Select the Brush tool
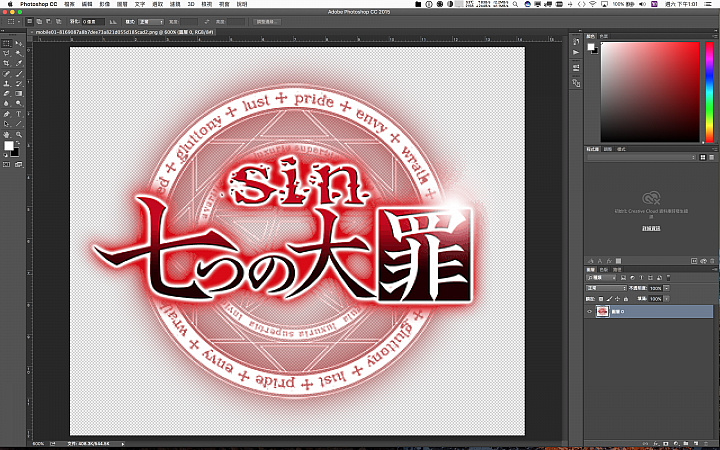The width and height of the screenshot is (720, 450). [x=19, y=73]
